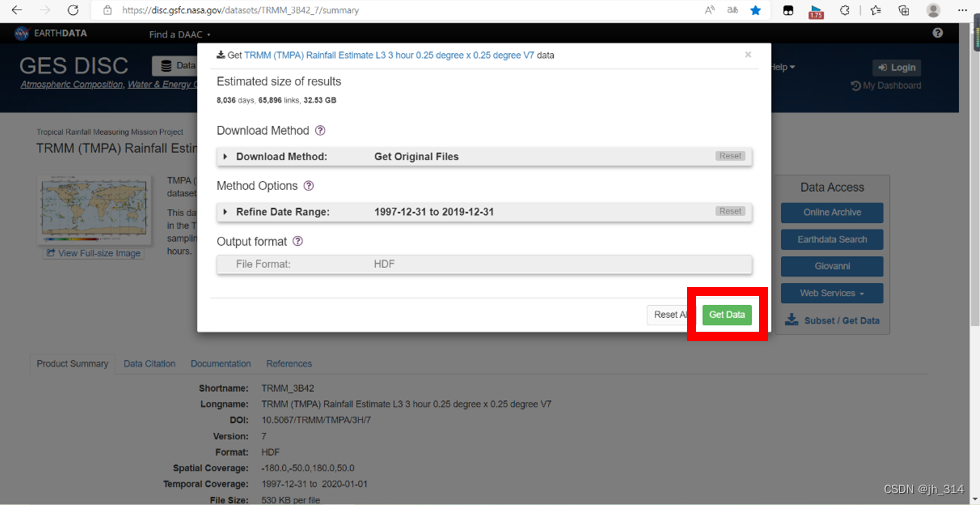Click the translate icon in address bar

(732, 11)
